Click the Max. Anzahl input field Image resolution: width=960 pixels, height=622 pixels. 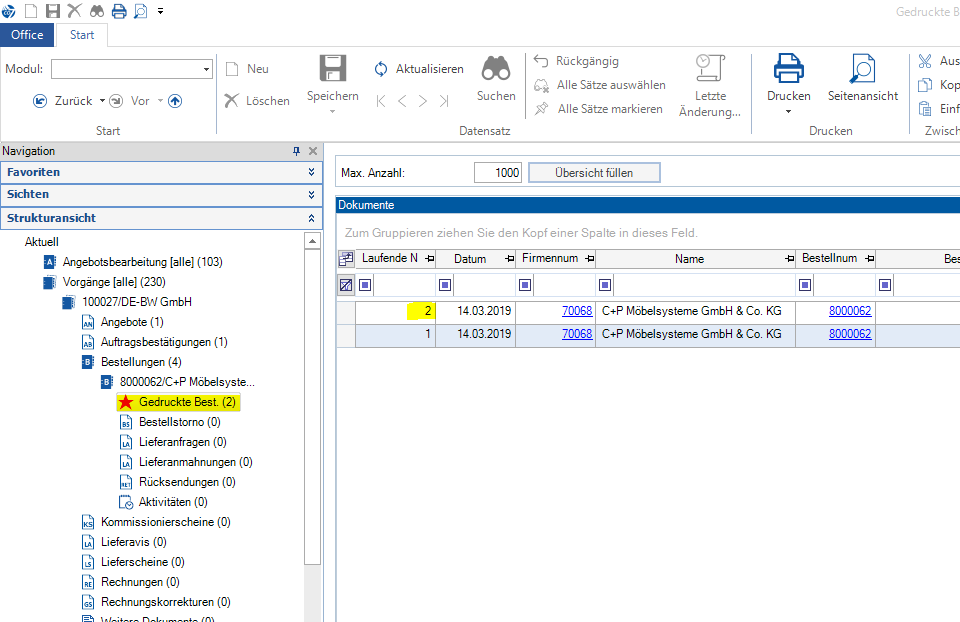(498, 173)
